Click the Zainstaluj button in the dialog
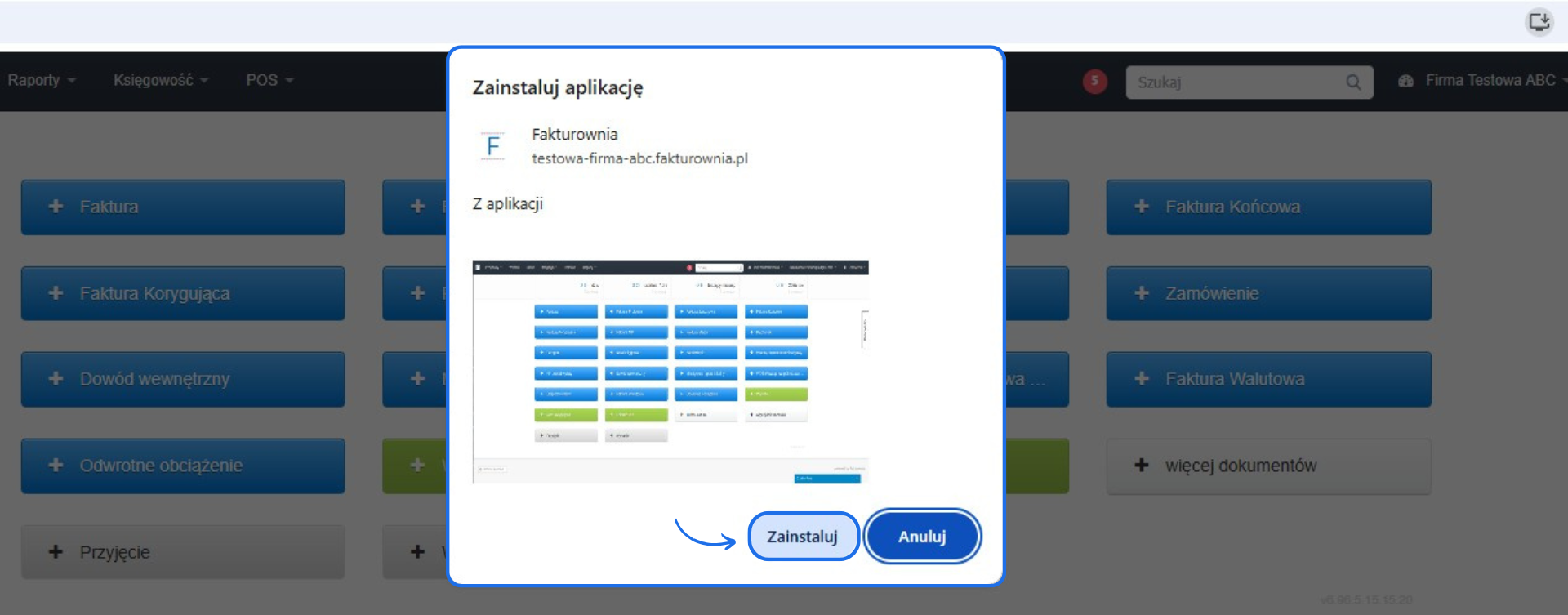The height and width of the screenshot is (615, 1568). pos(803,537)
